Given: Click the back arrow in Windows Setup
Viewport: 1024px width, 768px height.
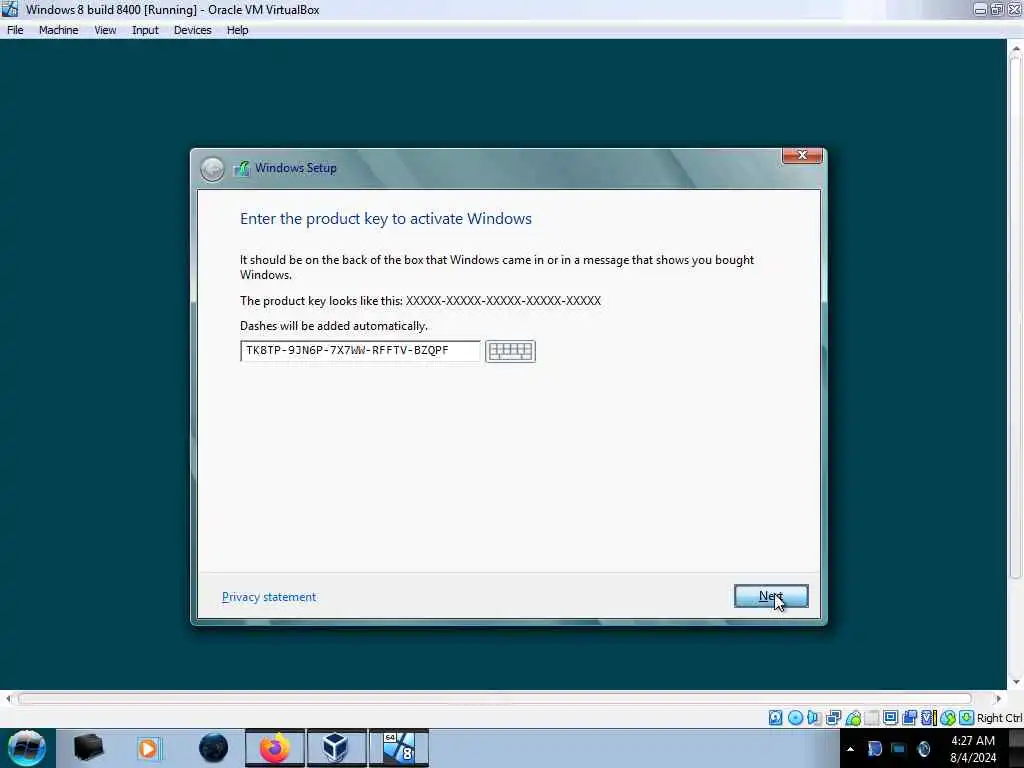Looking at the screenshot, I should coord(212,169).
